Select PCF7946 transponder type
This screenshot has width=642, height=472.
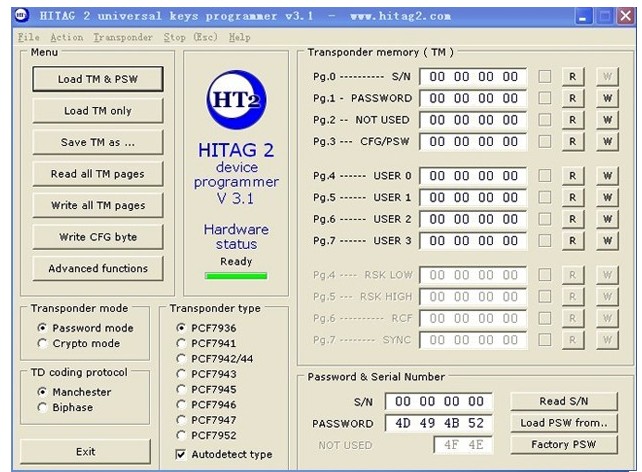pyautogui.click(x=181, y=406)
